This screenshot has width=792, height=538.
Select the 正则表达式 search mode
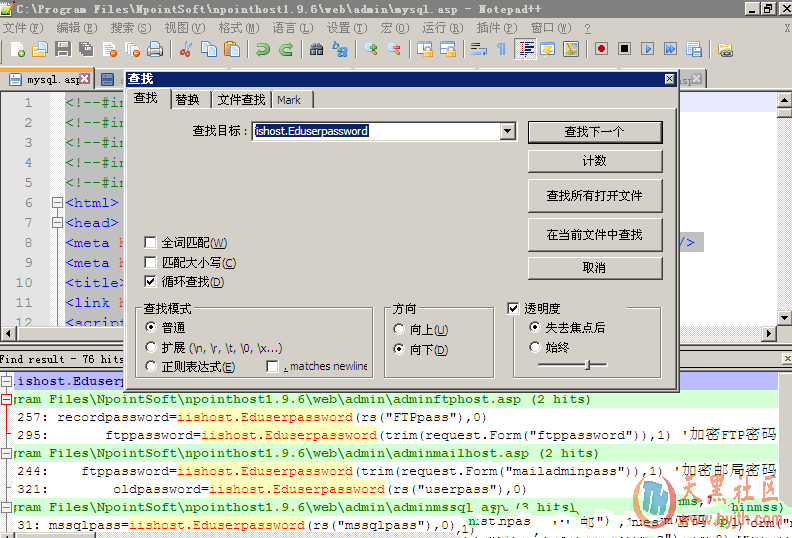[x=152, y=367]
